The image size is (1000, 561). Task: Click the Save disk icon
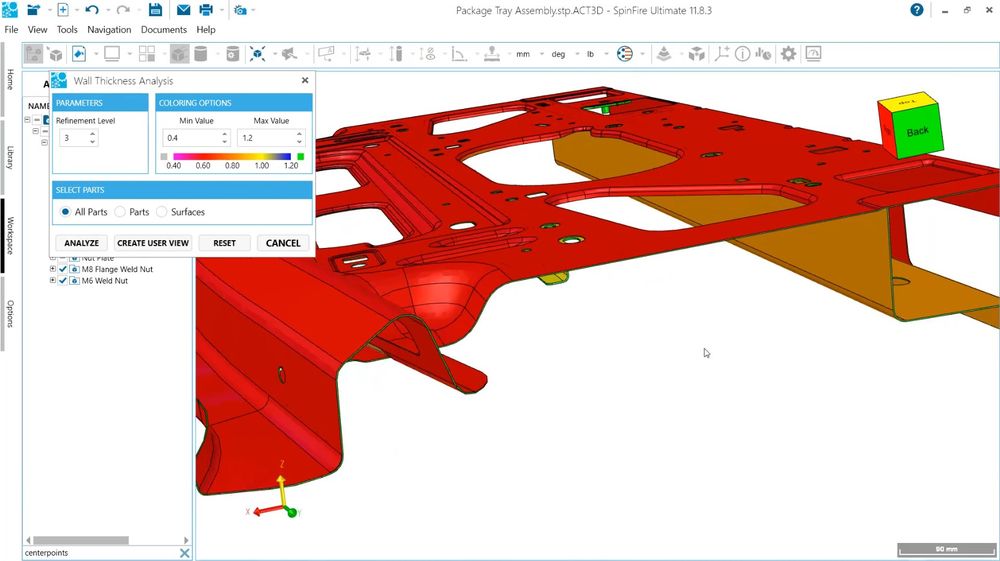point(155,10)
